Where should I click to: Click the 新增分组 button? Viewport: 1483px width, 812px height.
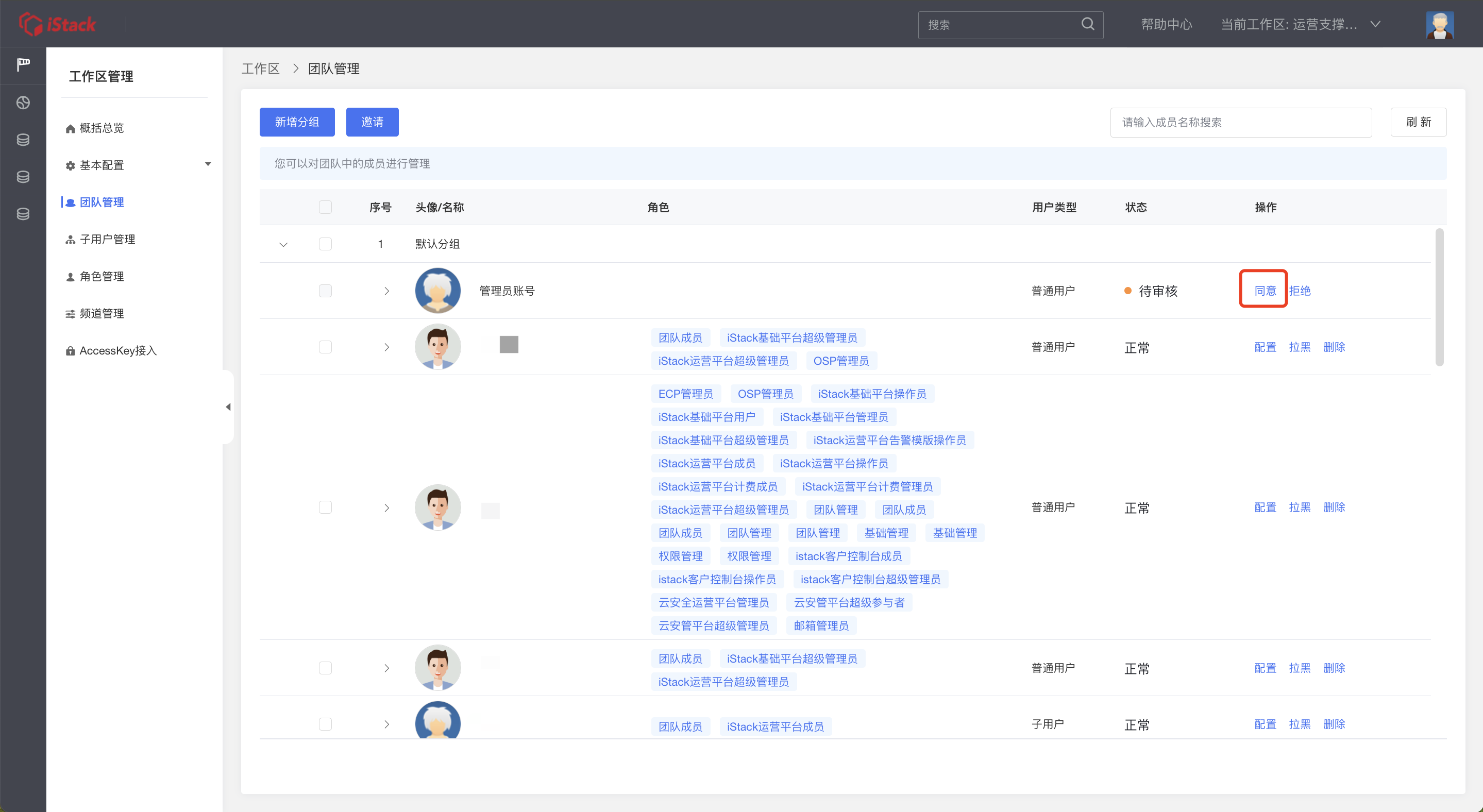[x=297, y=122]
